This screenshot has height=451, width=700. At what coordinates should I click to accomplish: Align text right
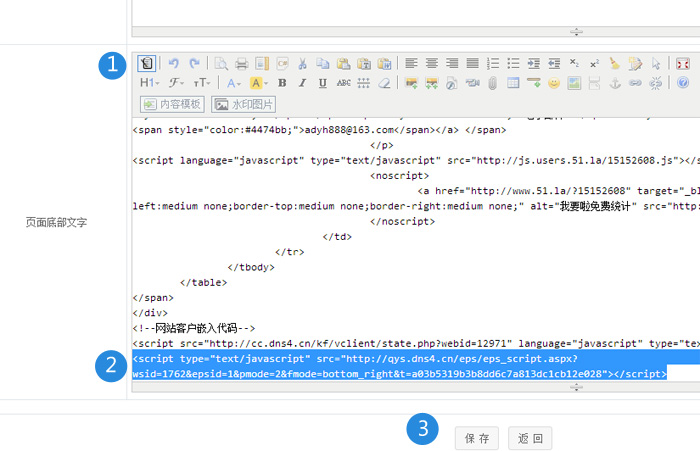[452, 63]
